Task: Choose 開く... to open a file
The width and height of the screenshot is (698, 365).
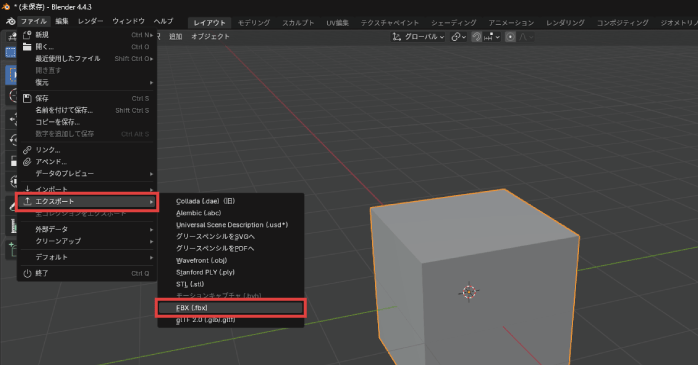Action: click(87, 47)
